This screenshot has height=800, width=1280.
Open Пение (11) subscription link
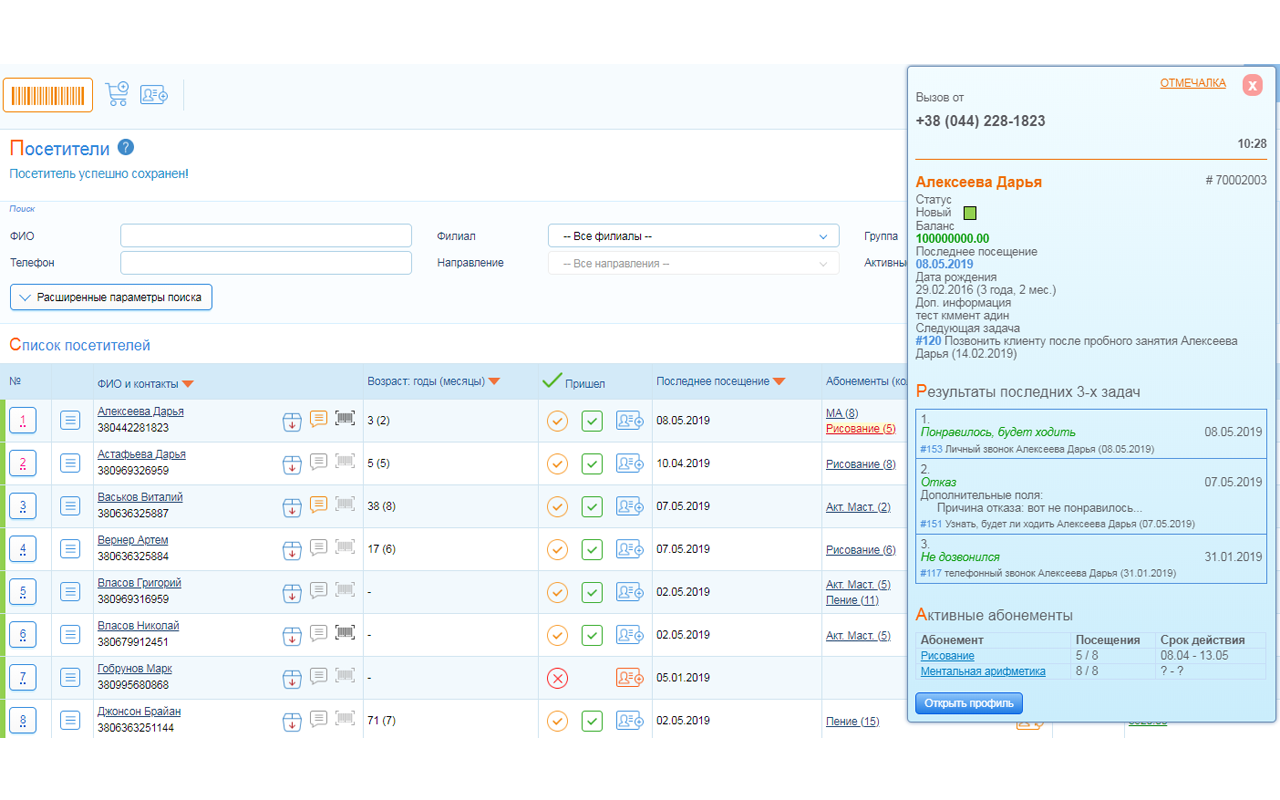coord(852,600)
